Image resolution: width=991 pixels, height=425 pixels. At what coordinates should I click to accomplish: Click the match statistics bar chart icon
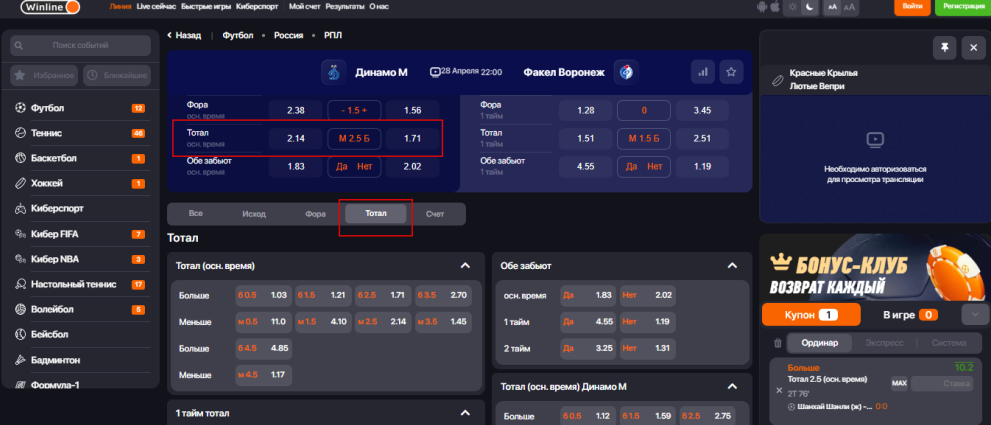point(702,72)
